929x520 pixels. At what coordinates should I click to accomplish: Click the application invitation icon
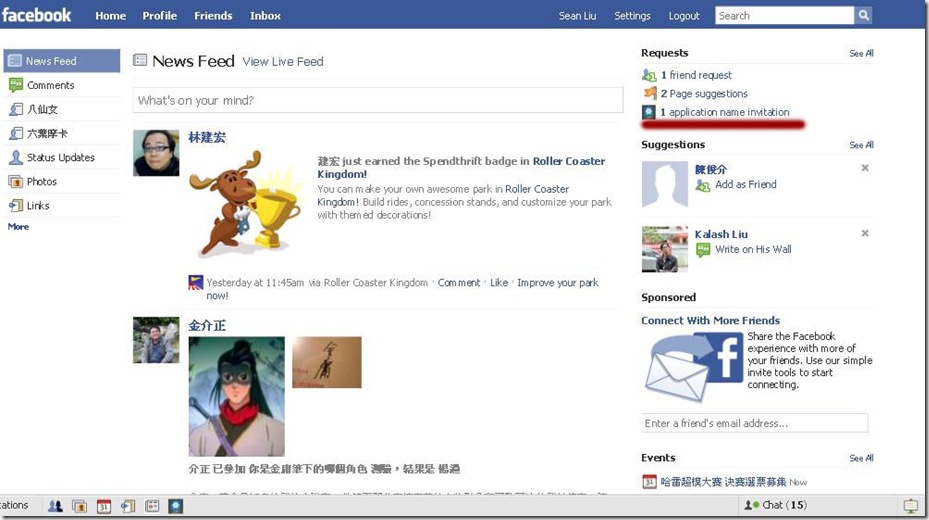(649, 112)
